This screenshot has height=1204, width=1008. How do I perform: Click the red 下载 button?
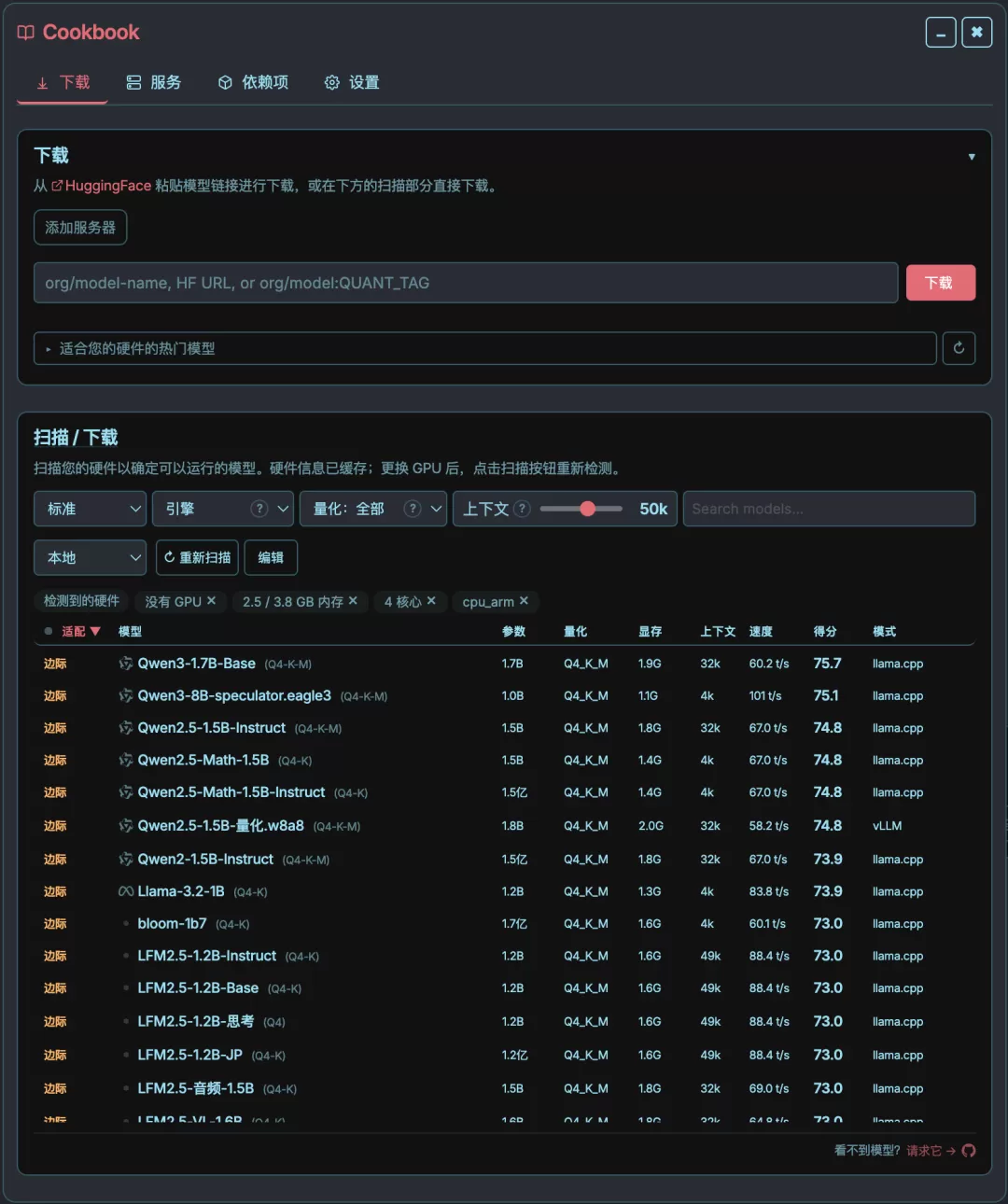coord(941,283)
